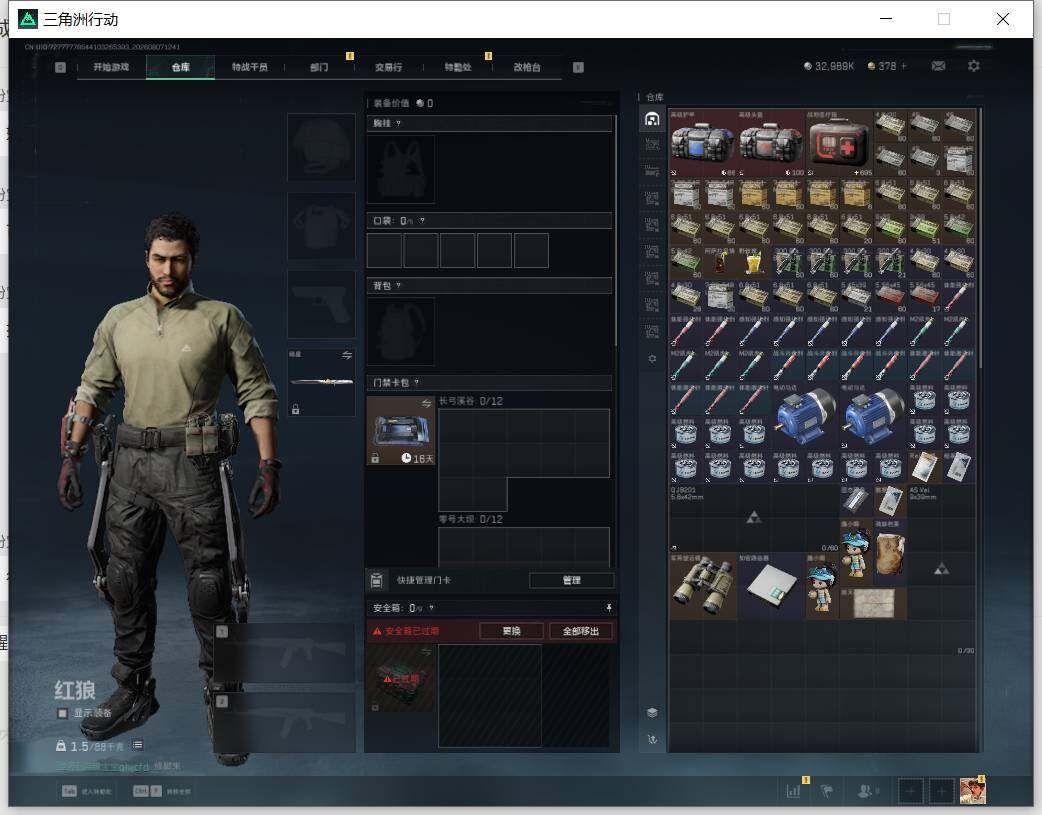Viewport: 1042px width, 815px height.
Task: Click the second squad invite plus slot
Action: click(x=941, y=791)
